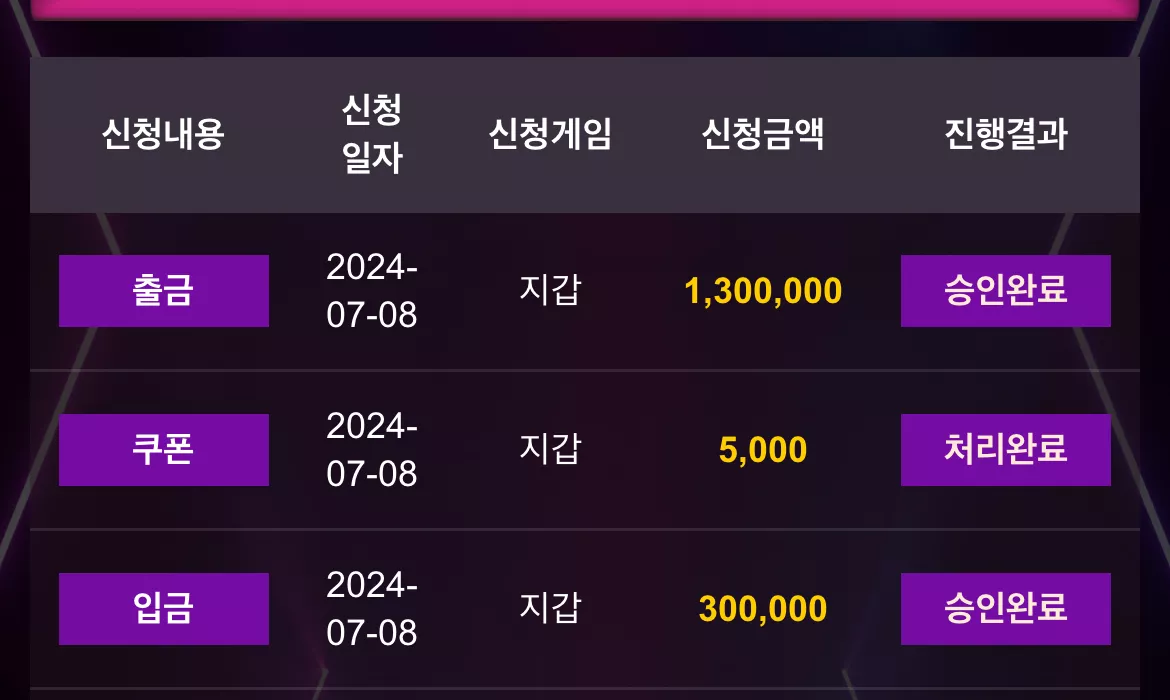Select the date in the 출금 row
Image resolution: width=1170 pixels, height=700 pixels.
(372, 291)
